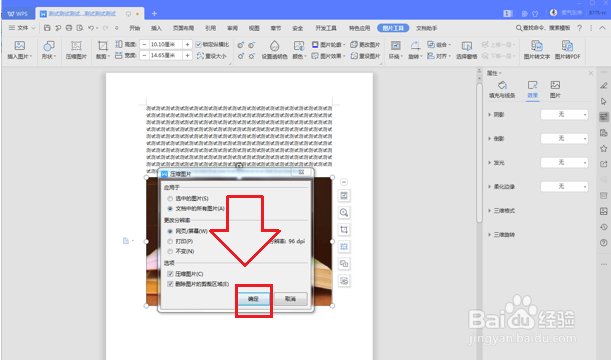Increase height with the plus button

[187, 44]
